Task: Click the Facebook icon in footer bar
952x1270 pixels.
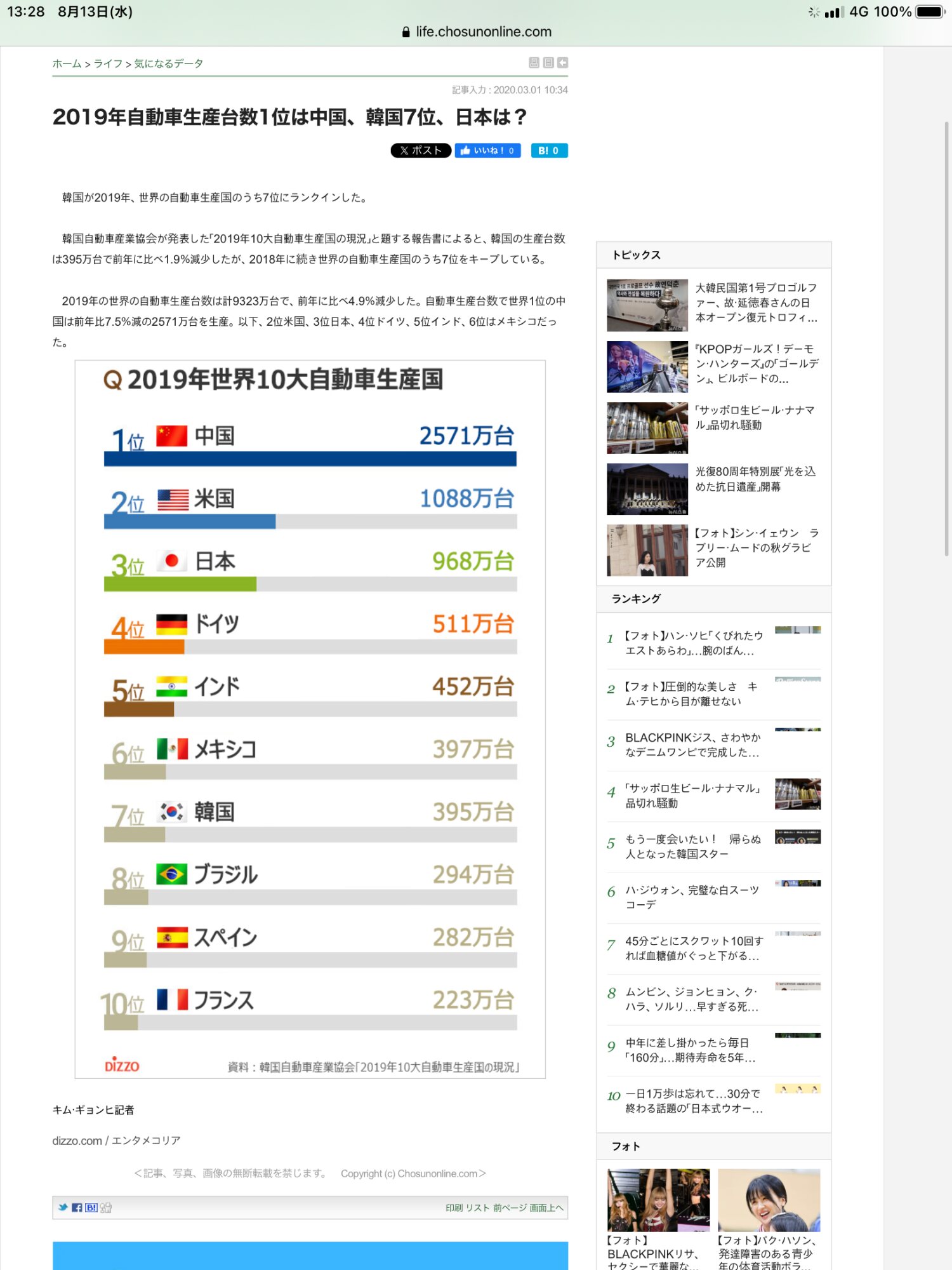Action: 77,1207
